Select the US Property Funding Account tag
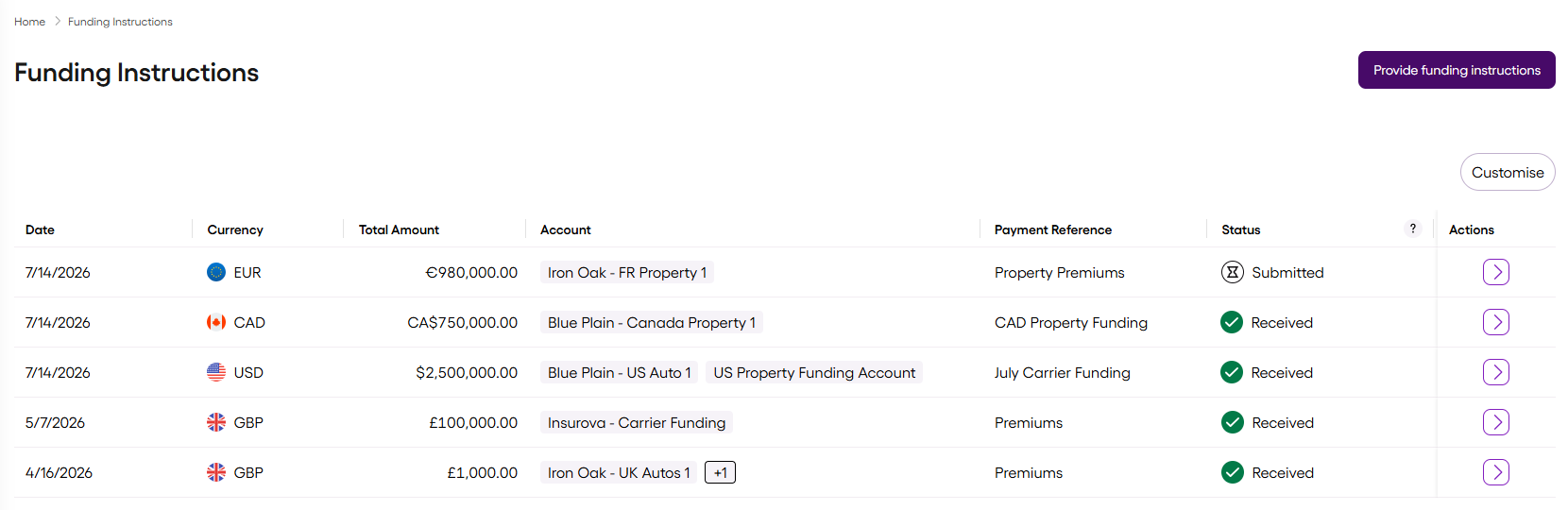Viewport: 1568px width, 510px height. click(x=814, y=372)
